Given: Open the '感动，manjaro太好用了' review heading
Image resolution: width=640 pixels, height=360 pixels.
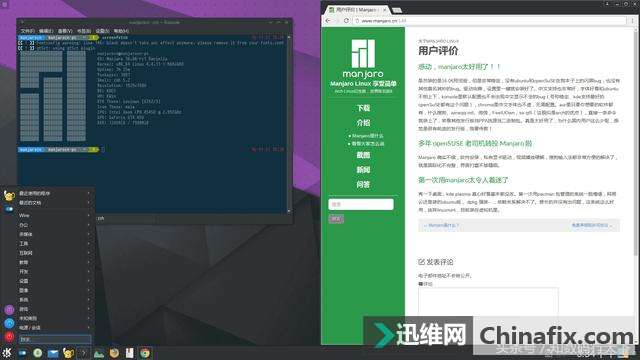Looking at the screenshot, I should (x=459, y=67).
